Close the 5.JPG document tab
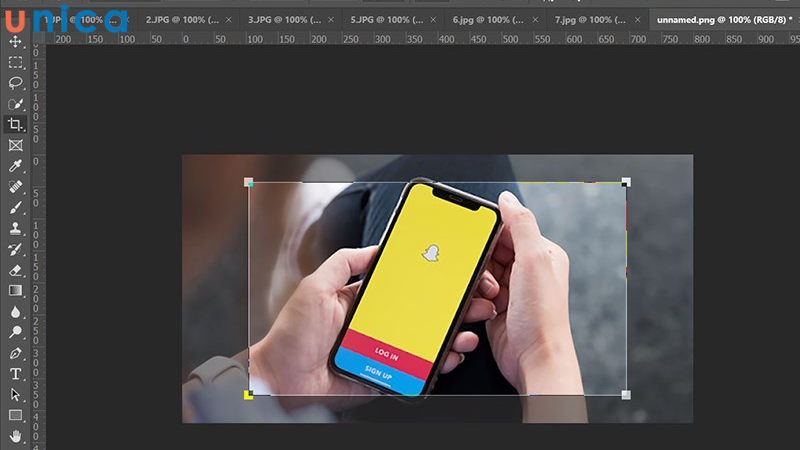The height and width of the screenshot is (450, 800). (x=433, y=20)
